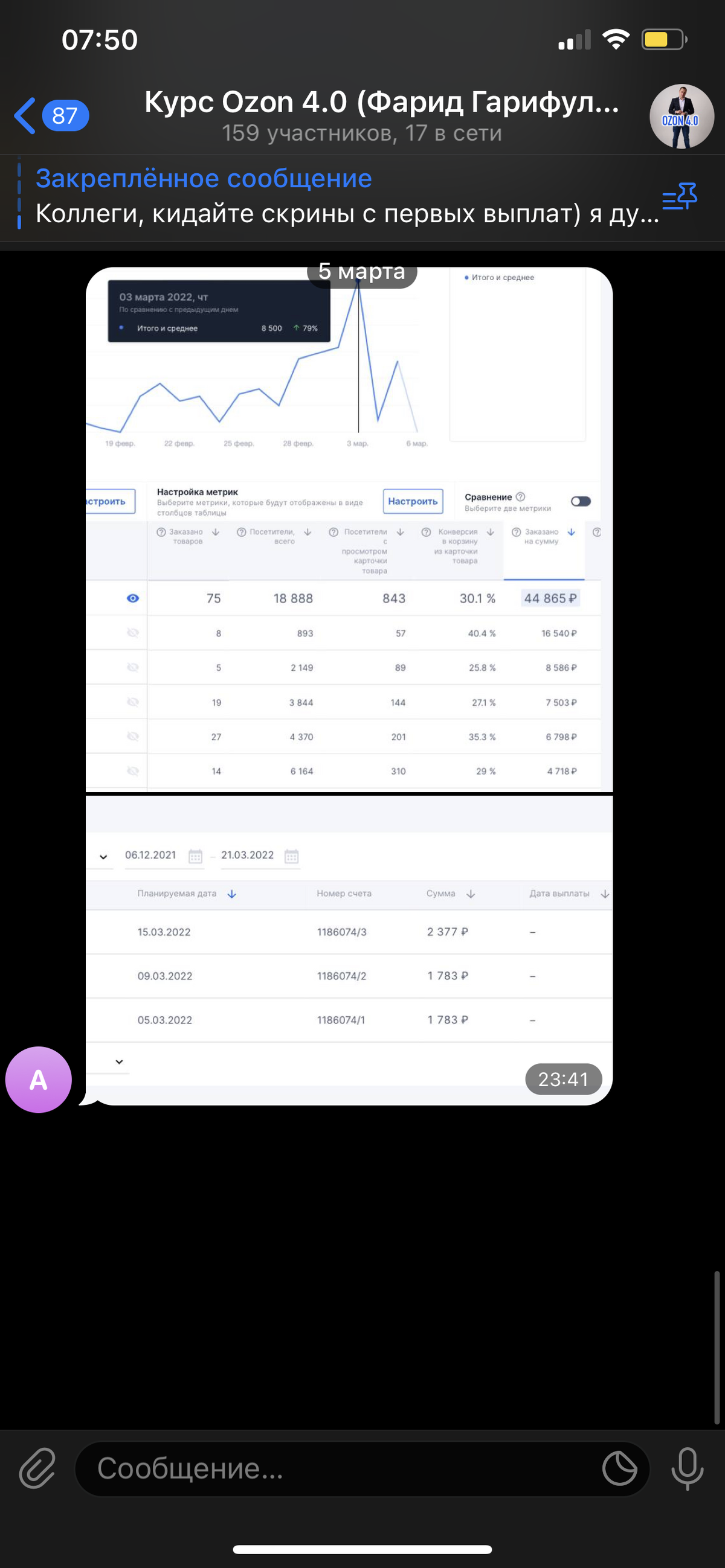Open the sticker panel icon
725x1568 pixels.
(619, 1468)
